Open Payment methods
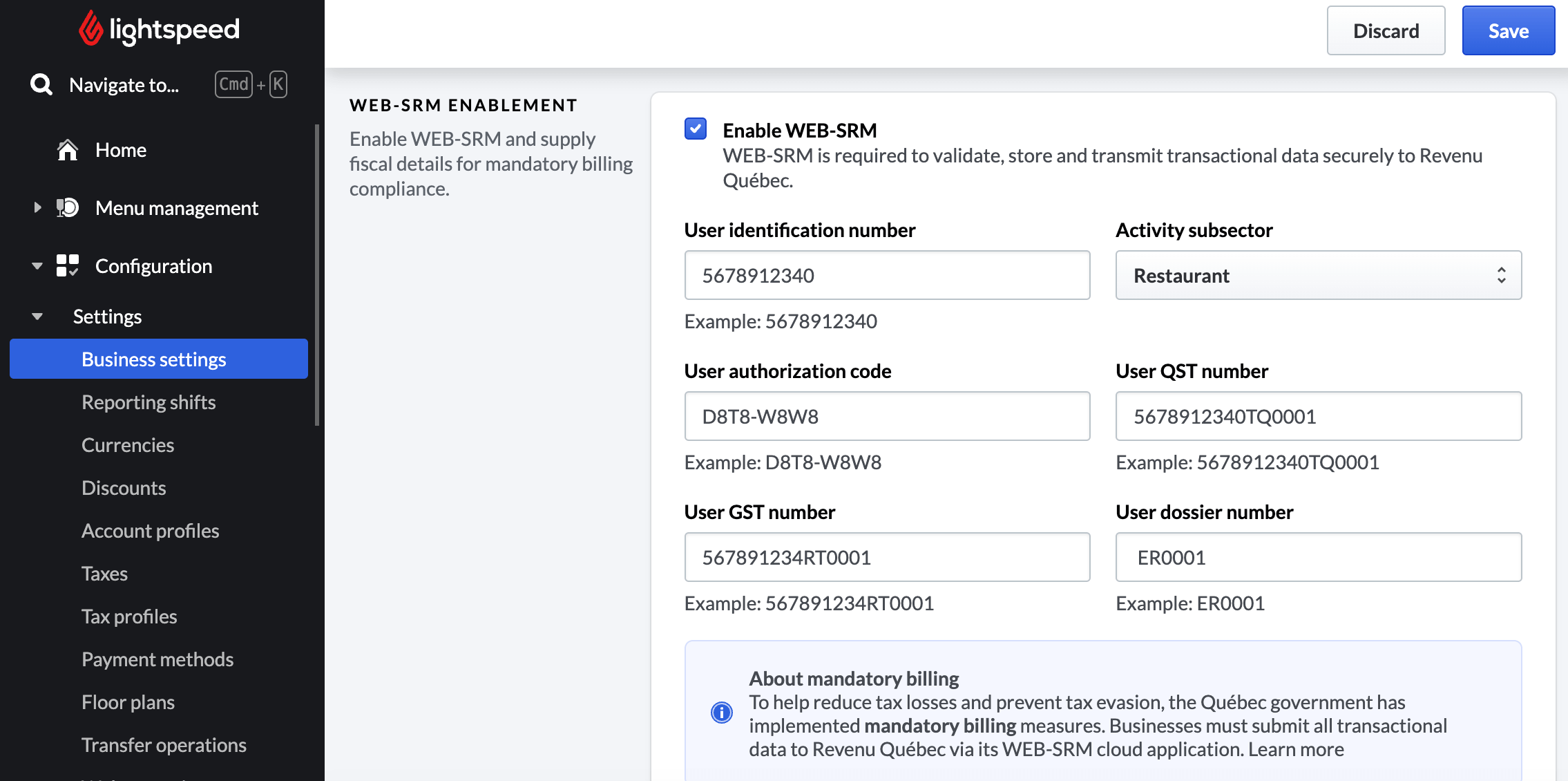This screenshot has width=1568, height=781. click(x=157, y=659)
